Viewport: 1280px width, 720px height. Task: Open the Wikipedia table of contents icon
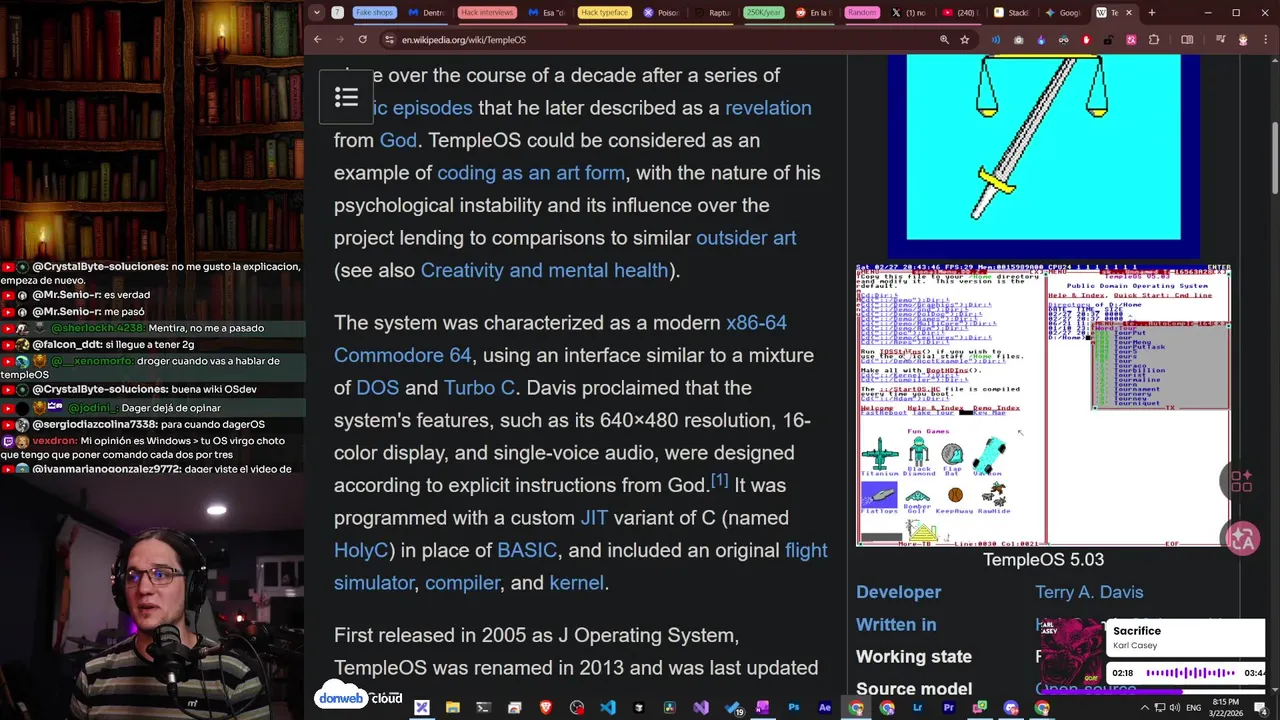[346, 97]
